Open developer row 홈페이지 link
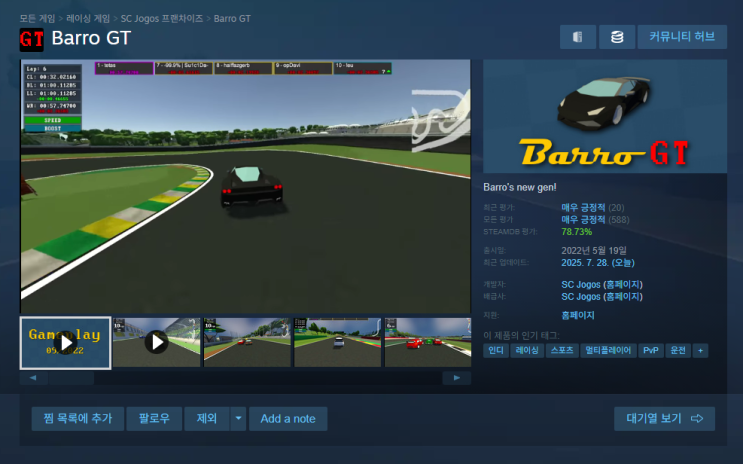 click(623, 284)
